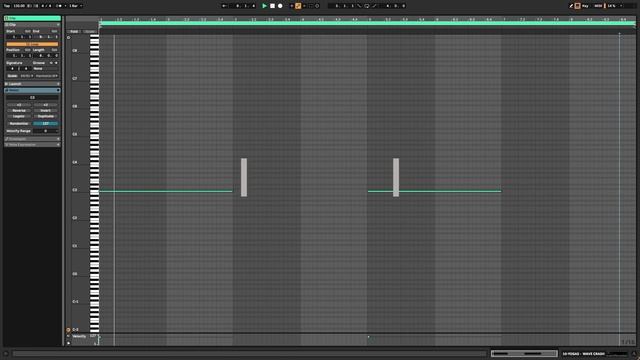Click the 1/16 grid size label
The image size is (640, 360).
coord(628,342)
